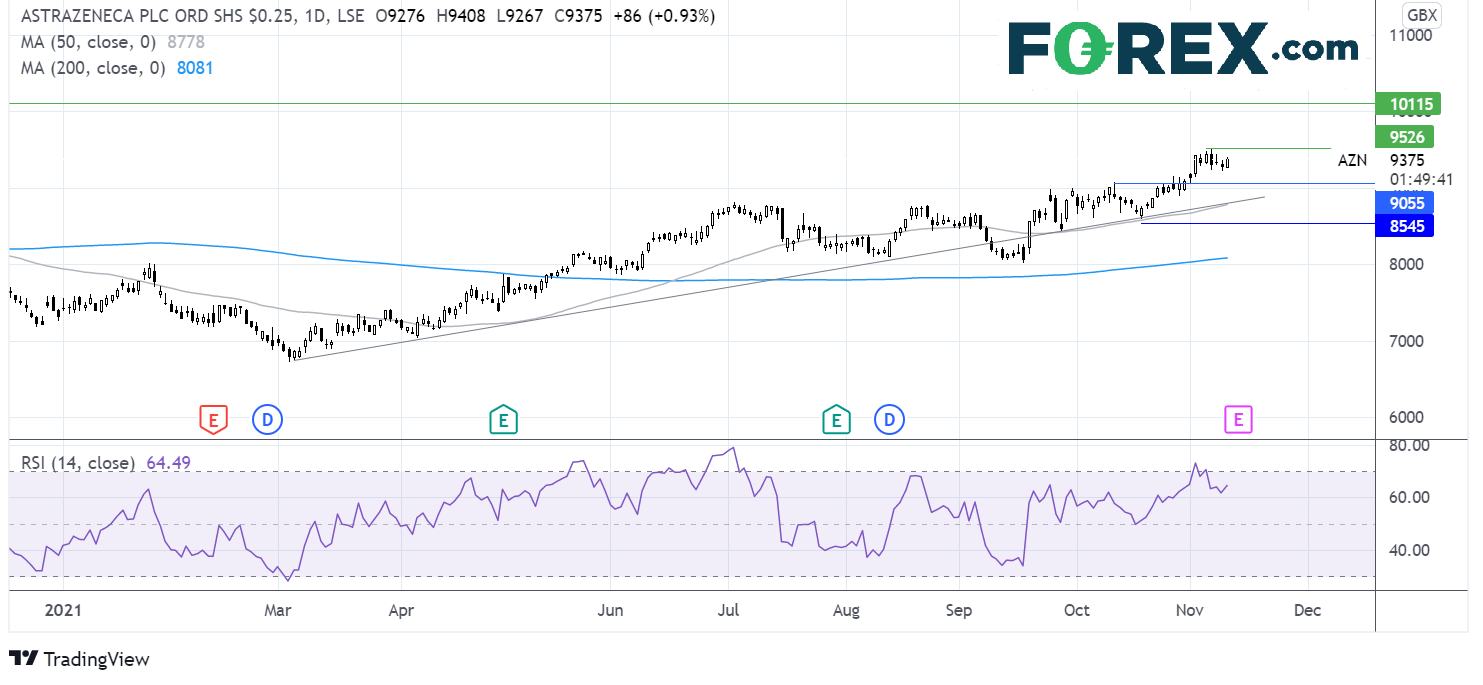Click the 40.00 RSI axis label
This screenshot has width=1483, height=685.
pos(1410,550)
